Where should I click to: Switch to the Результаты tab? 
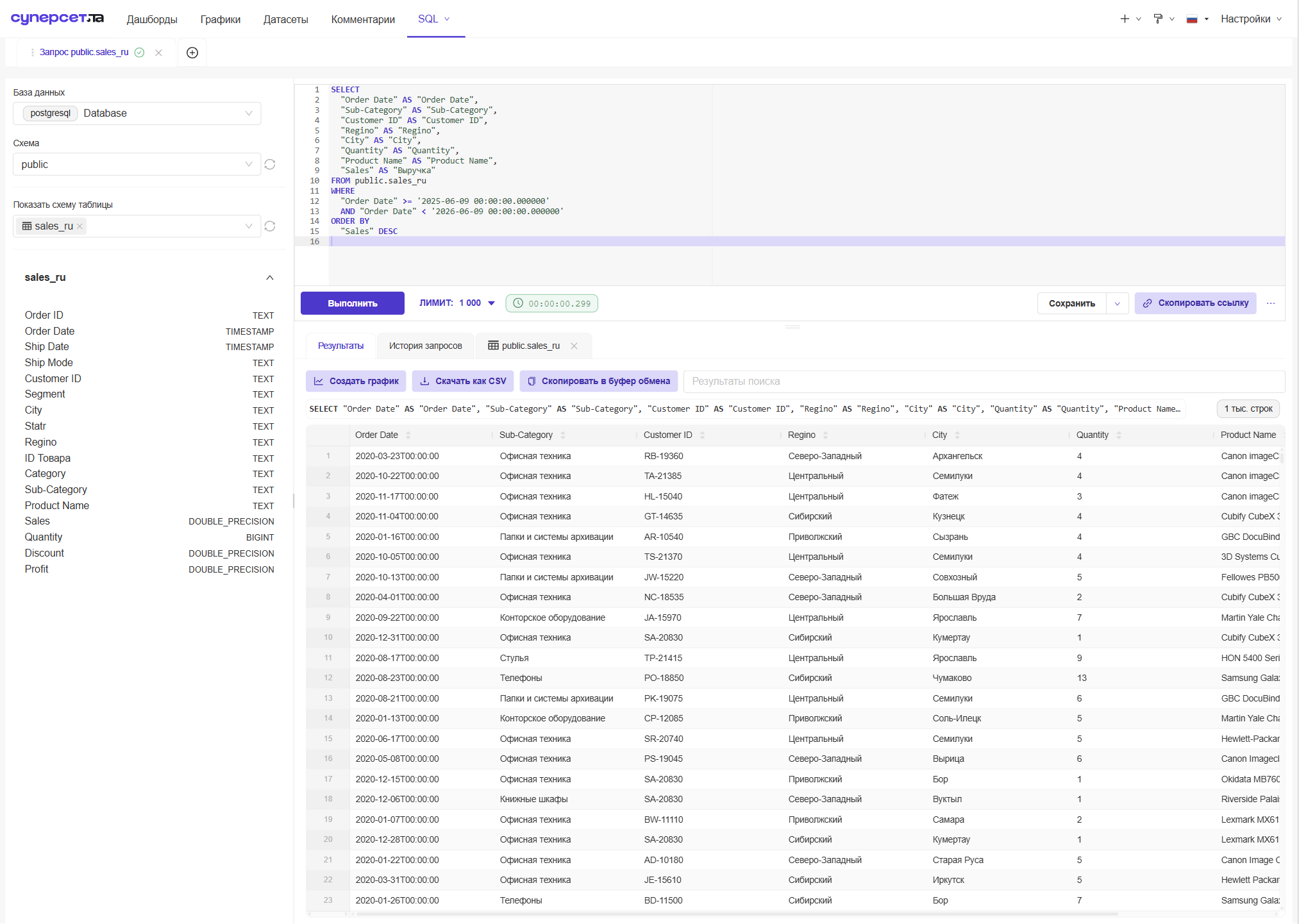(340, 346)
